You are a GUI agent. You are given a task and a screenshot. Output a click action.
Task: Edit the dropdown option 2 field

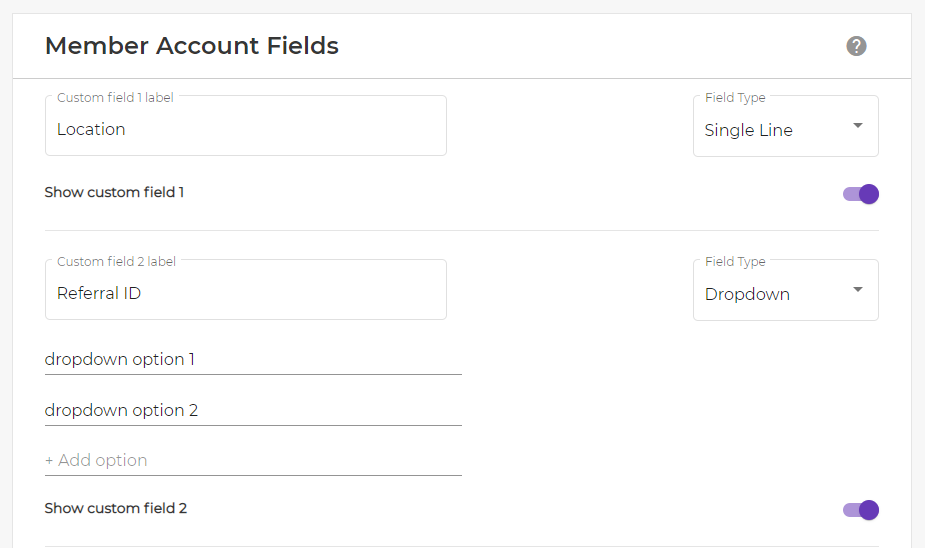point(253,410)
